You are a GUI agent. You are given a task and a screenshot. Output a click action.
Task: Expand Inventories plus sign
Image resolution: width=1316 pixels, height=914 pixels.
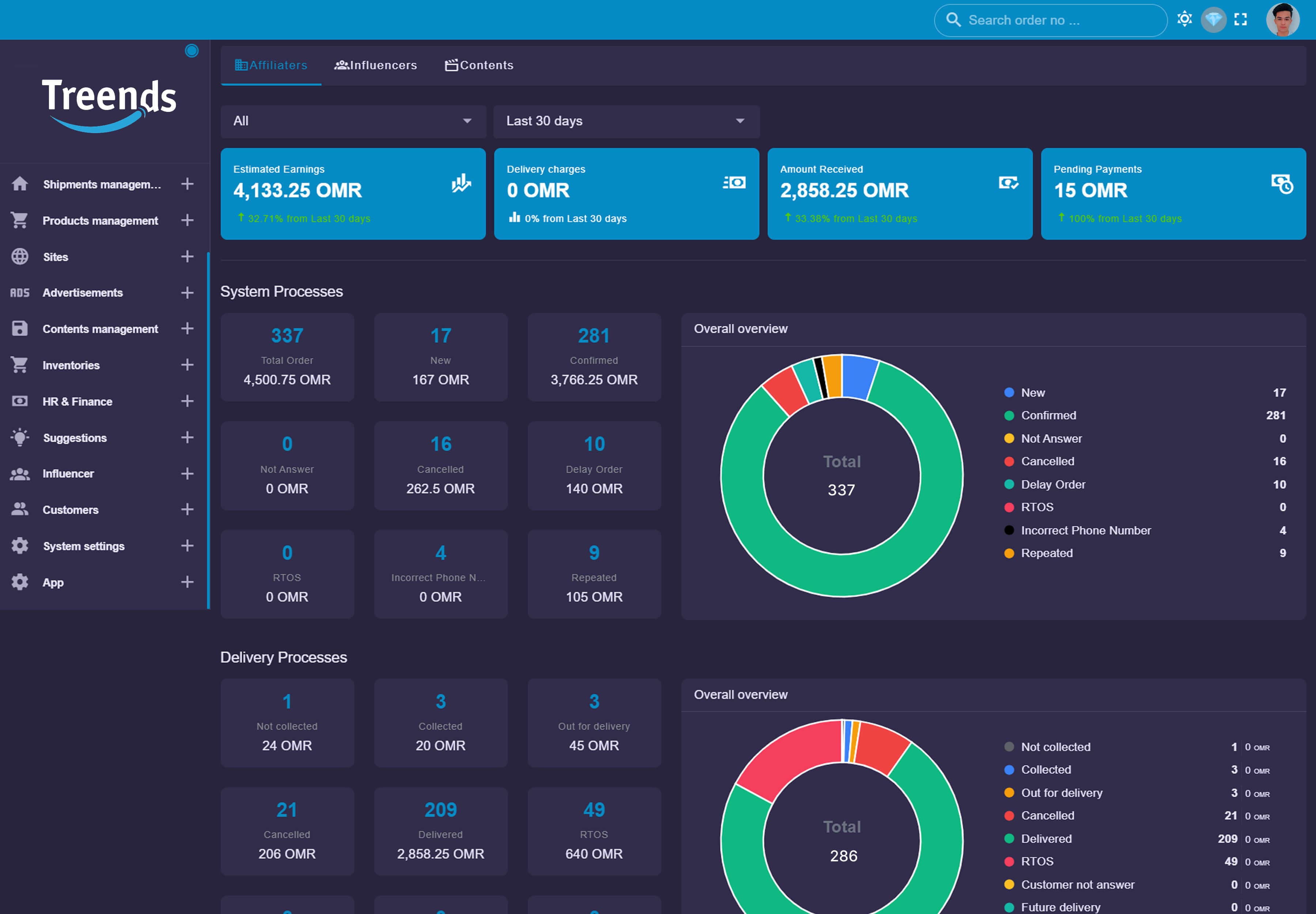pyautogui.click(x=187, y=365)
